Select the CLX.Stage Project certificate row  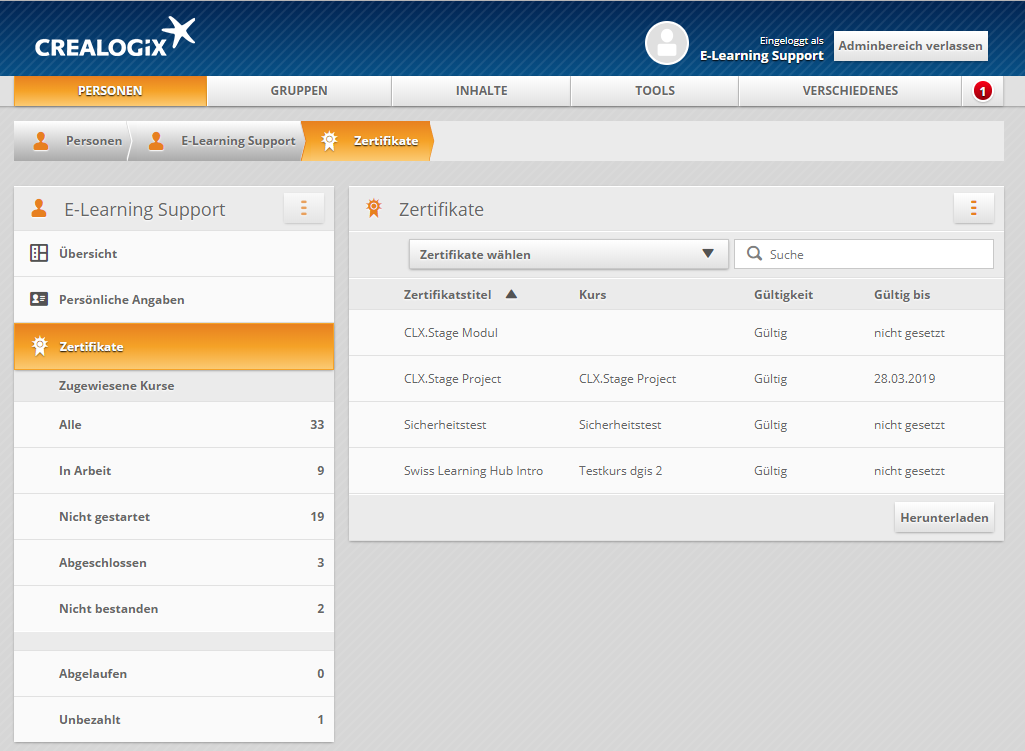pyautogui.click(x=452, y=379)
